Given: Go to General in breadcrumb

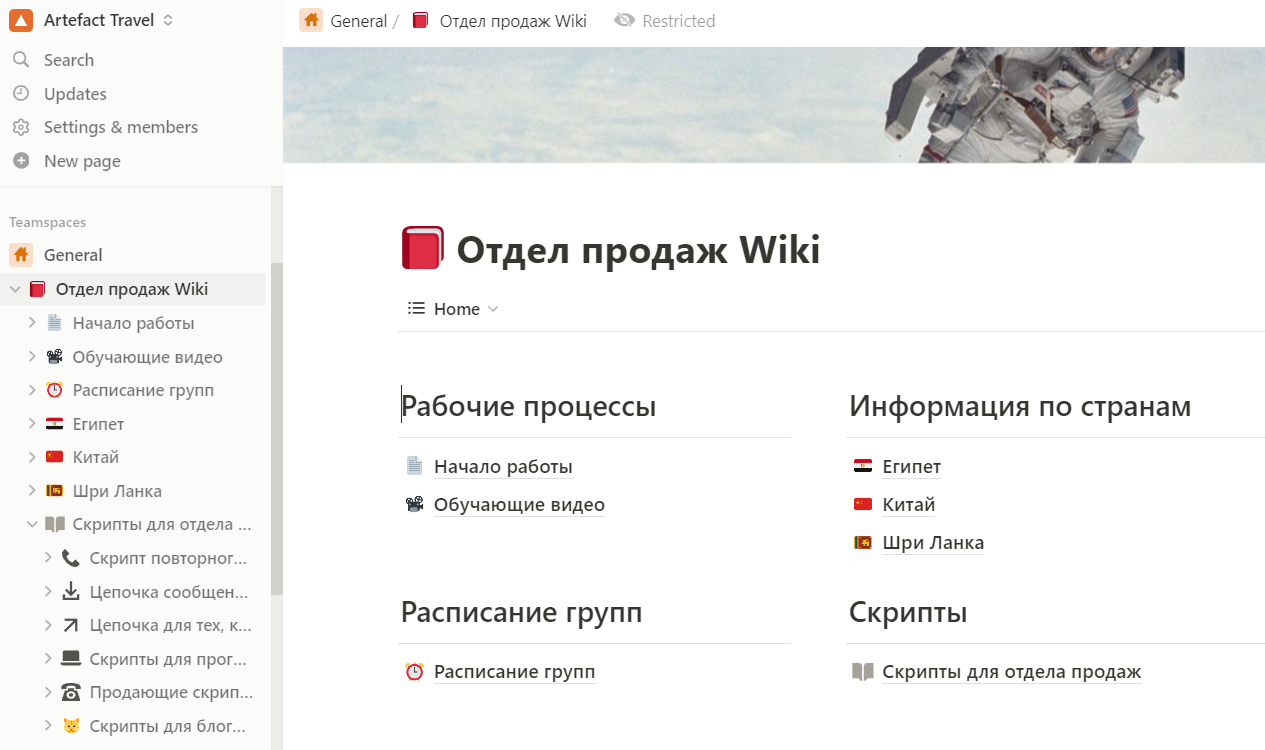Looking at the screenshot, I should (358, 20).
